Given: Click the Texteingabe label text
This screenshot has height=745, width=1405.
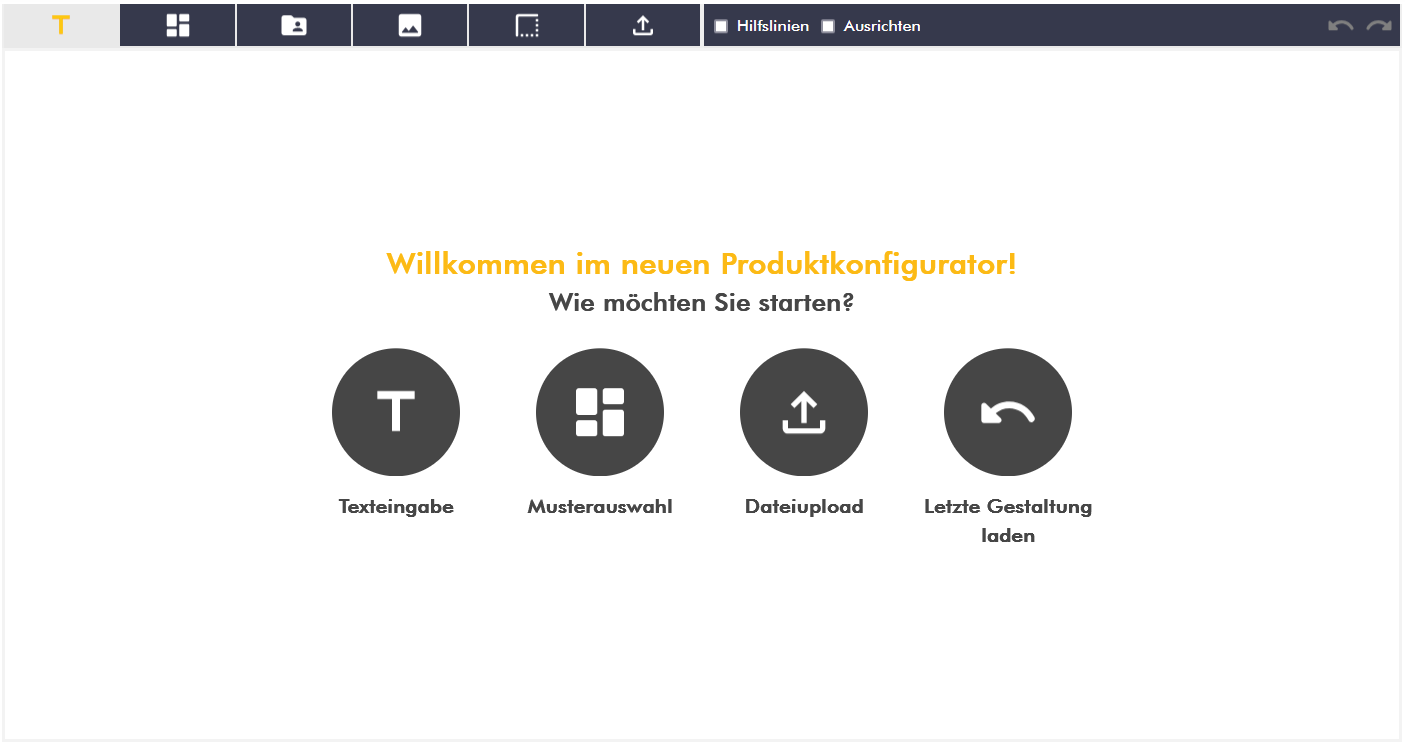Looking at the screenshot, I should click(x=396, y=506).
